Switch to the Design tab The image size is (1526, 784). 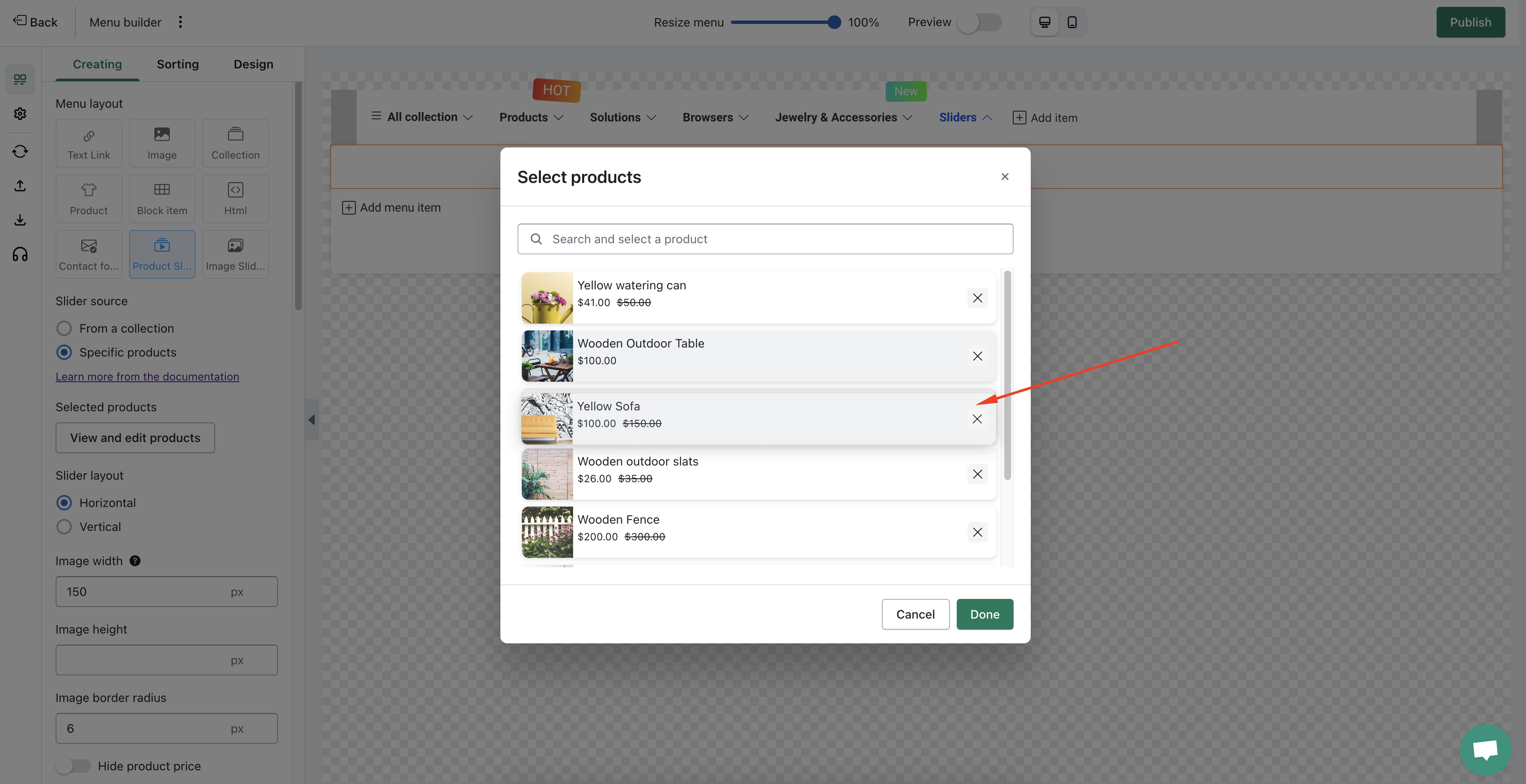pyautogui.click(x=253, y=64)
